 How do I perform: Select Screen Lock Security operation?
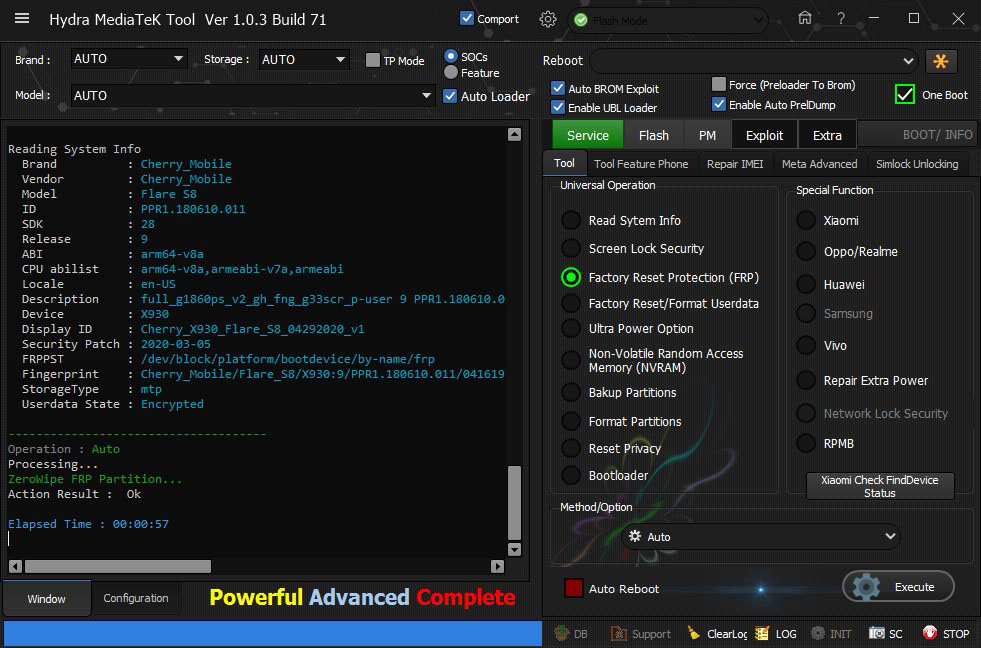[x=571, y=248]
